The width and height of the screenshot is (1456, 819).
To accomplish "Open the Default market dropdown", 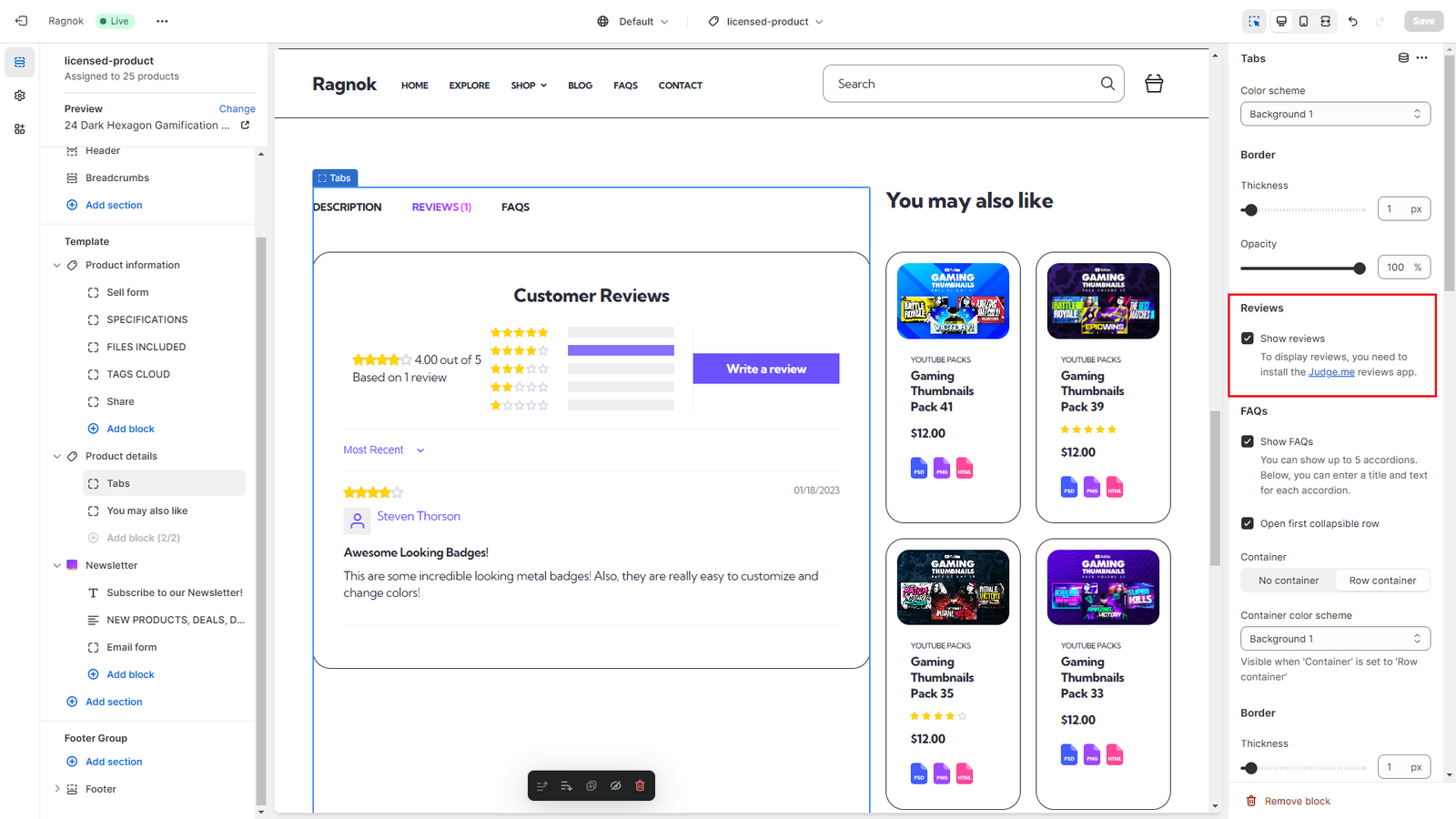I will click(x=633, y=21).
